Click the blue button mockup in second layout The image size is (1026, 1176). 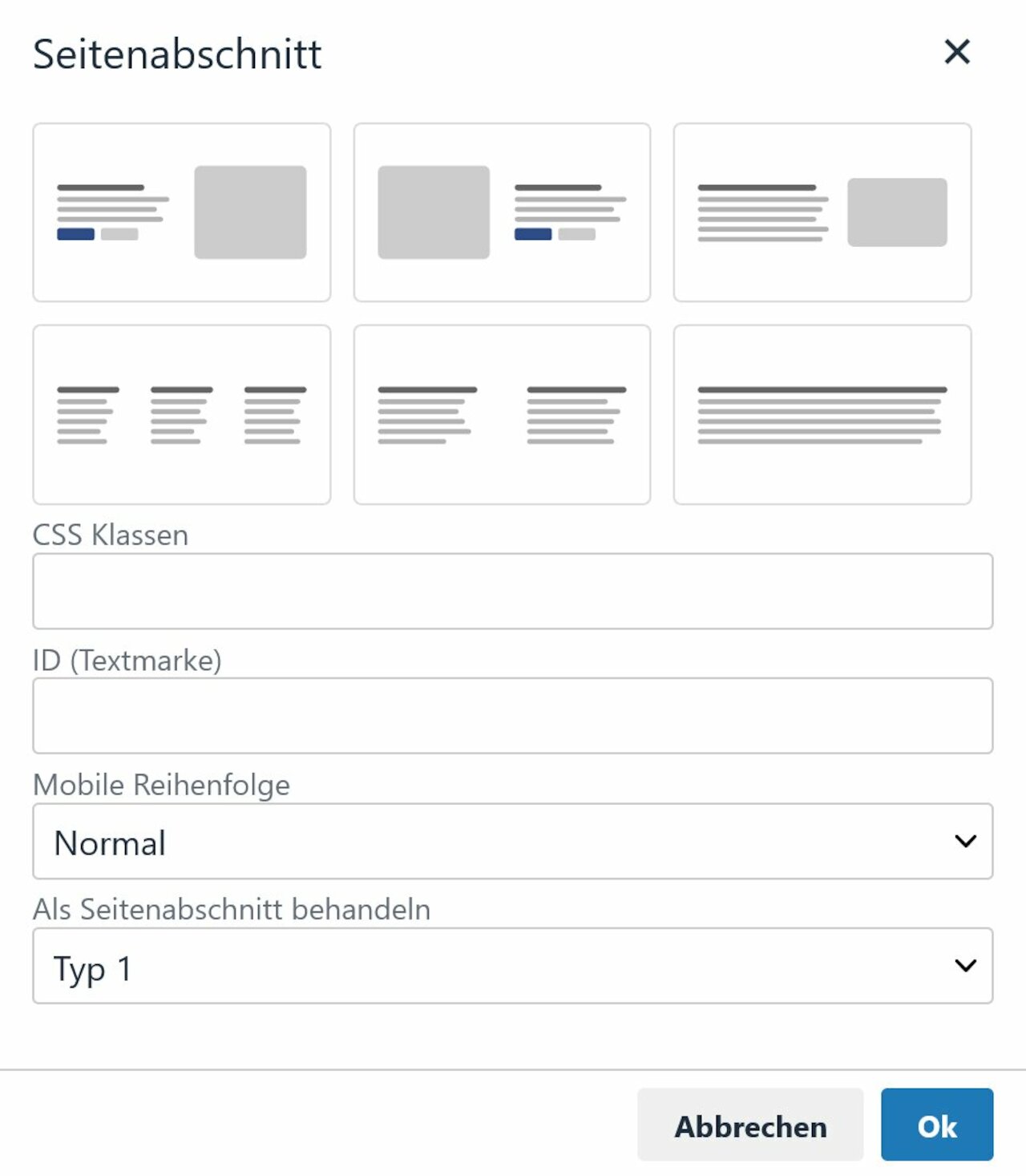tap(533, 234)
